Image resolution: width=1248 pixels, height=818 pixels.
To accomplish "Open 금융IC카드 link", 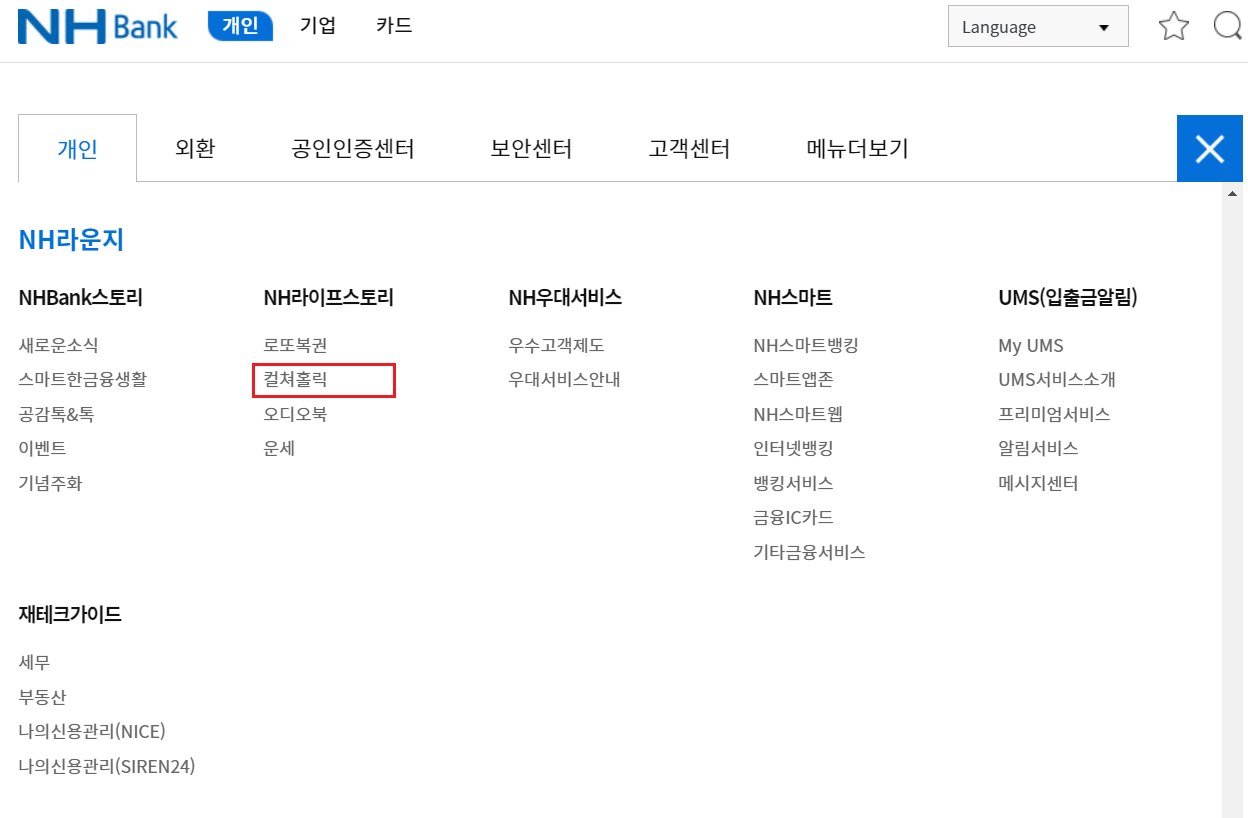I will (793, 517).
